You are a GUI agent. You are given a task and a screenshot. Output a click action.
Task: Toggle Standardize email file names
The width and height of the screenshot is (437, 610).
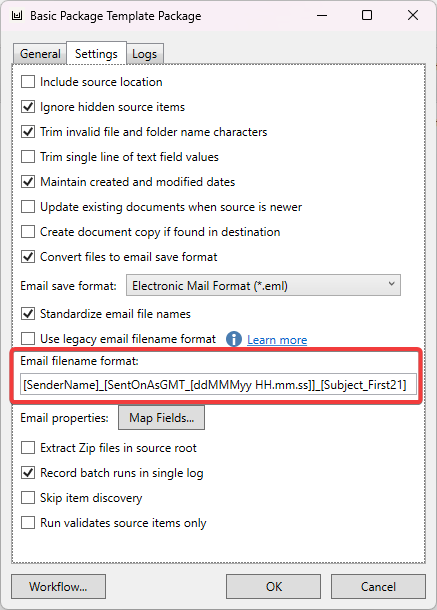(x=28, y=314)
